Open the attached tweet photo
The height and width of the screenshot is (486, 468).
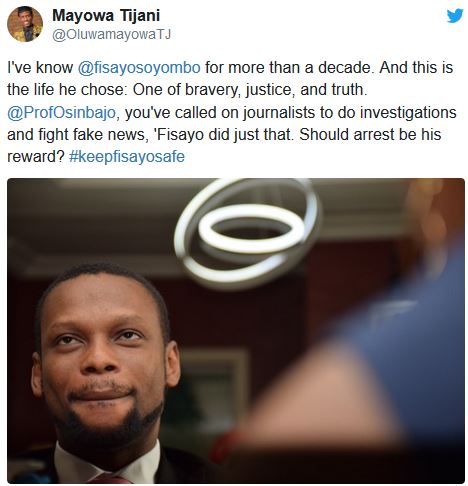pyautogui.click(x=236, y=331)
